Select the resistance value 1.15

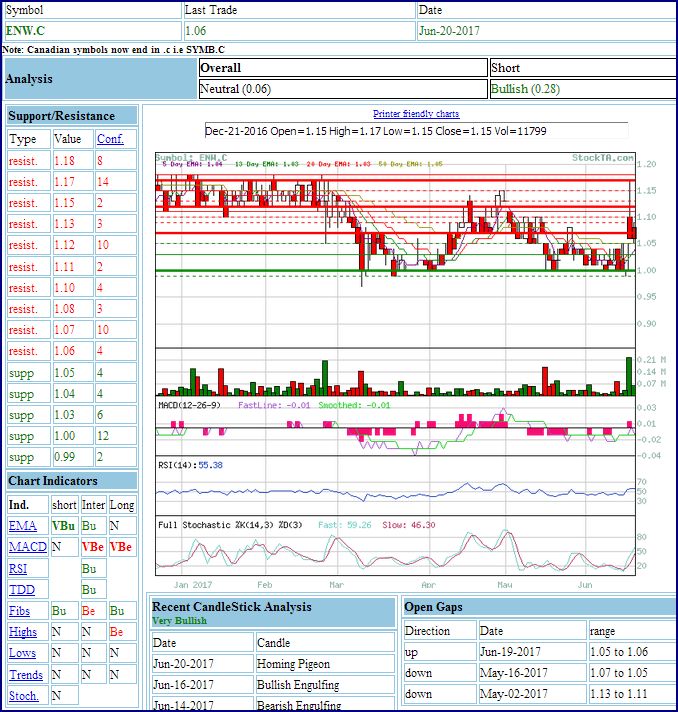(x=64, y=203)
